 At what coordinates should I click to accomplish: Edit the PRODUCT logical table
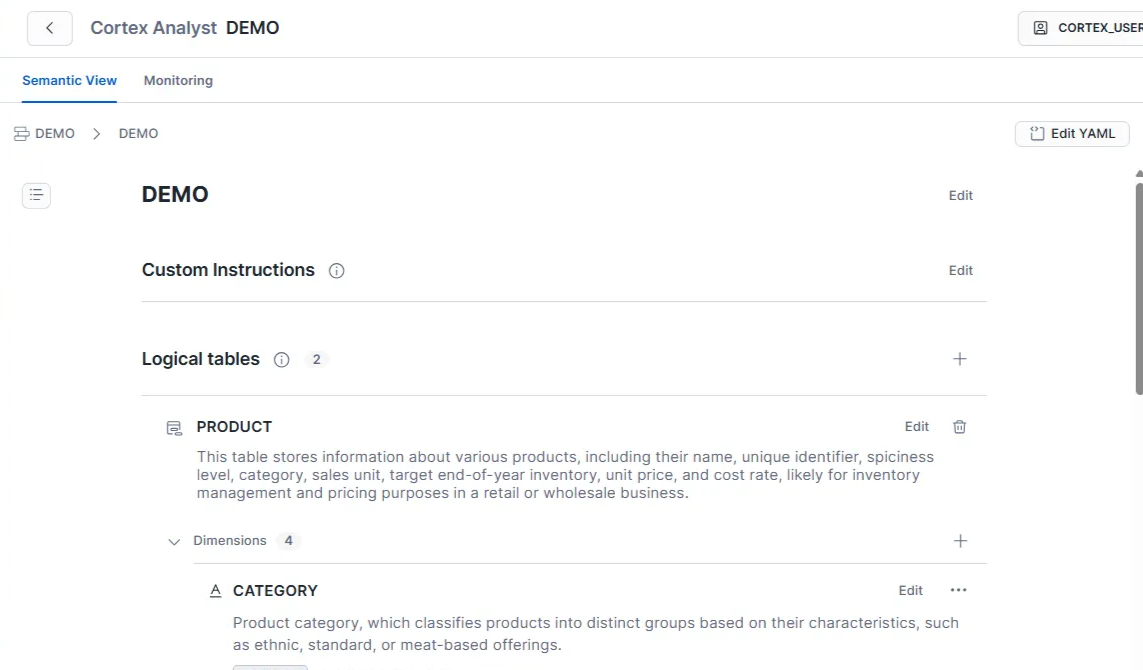coord(917,427)
